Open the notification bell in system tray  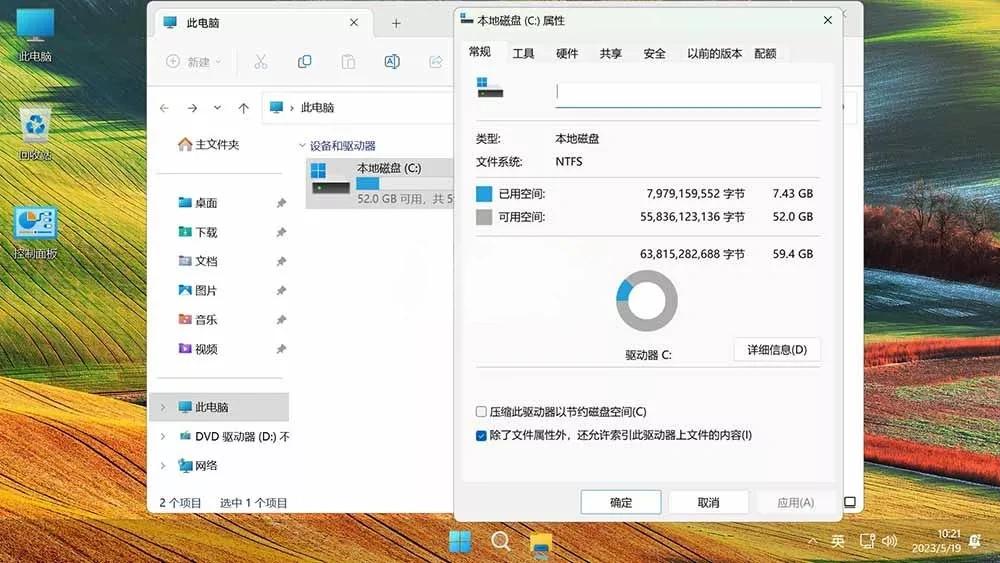click(x=975, y=541)
